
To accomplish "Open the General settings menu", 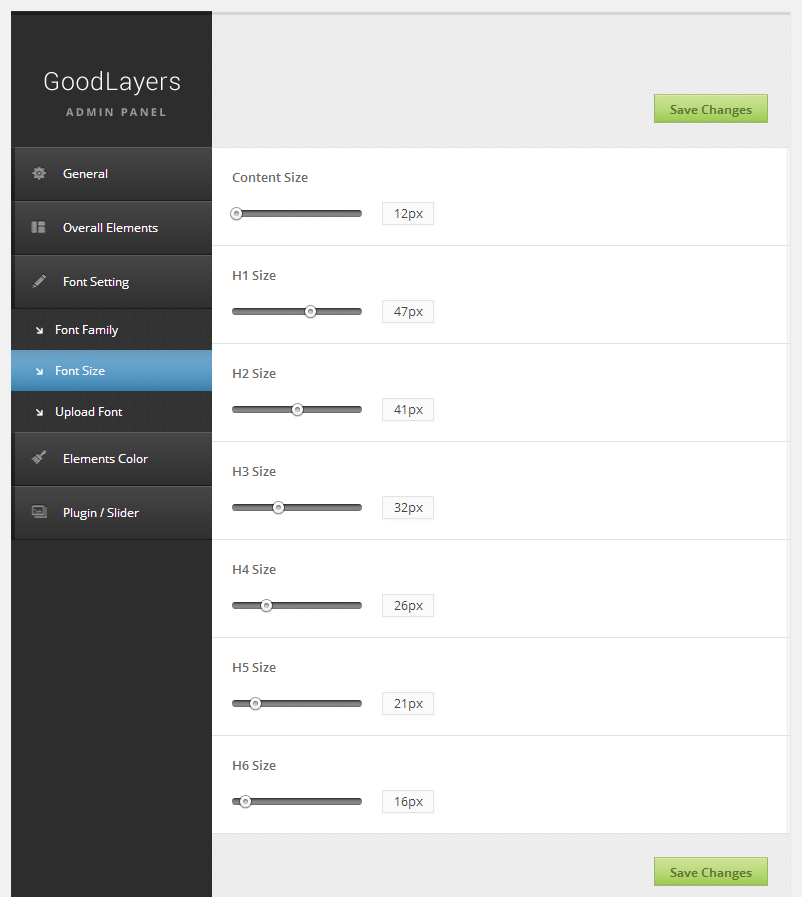I will point(86,174).
